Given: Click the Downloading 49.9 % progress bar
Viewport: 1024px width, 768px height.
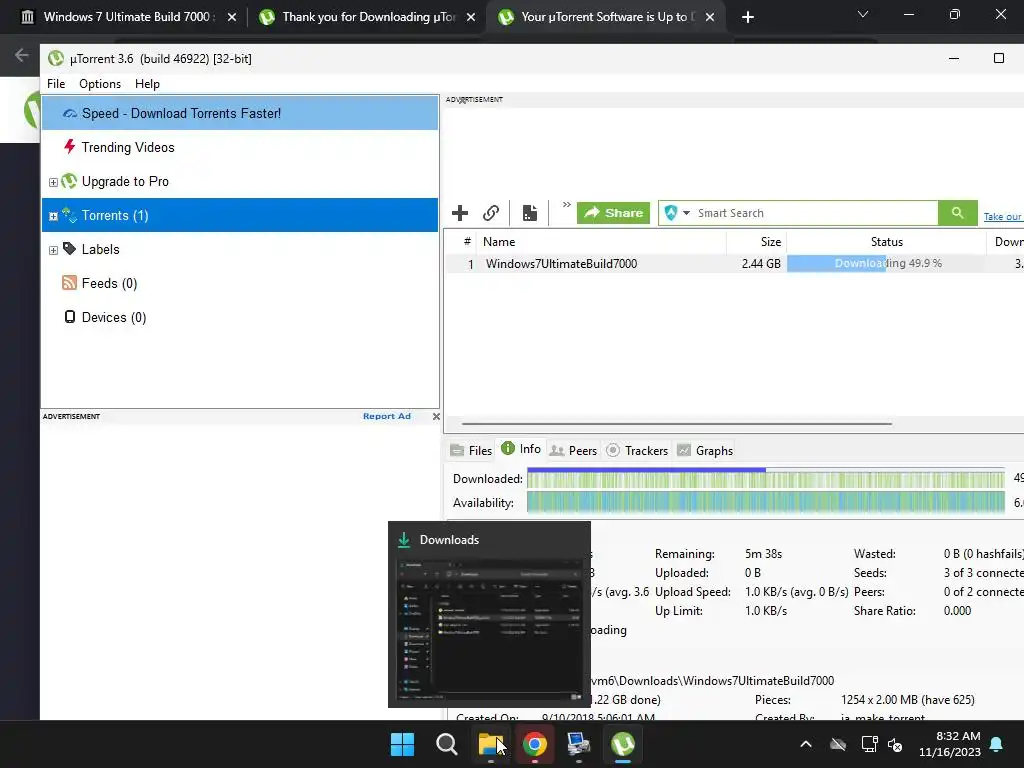Looking at the screenshot, I should pos(887,263).
